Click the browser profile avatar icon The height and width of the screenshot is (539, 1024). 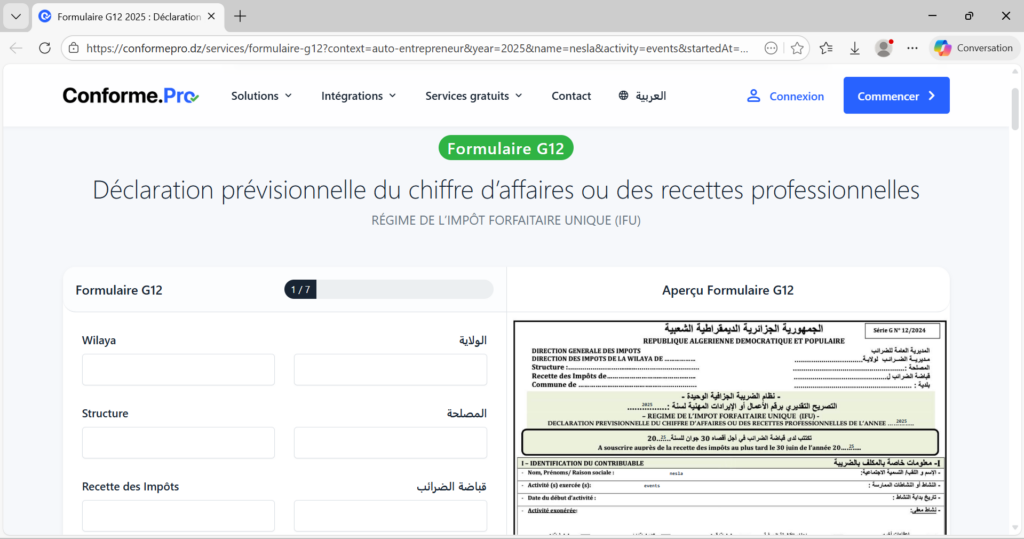coord(884,48)
